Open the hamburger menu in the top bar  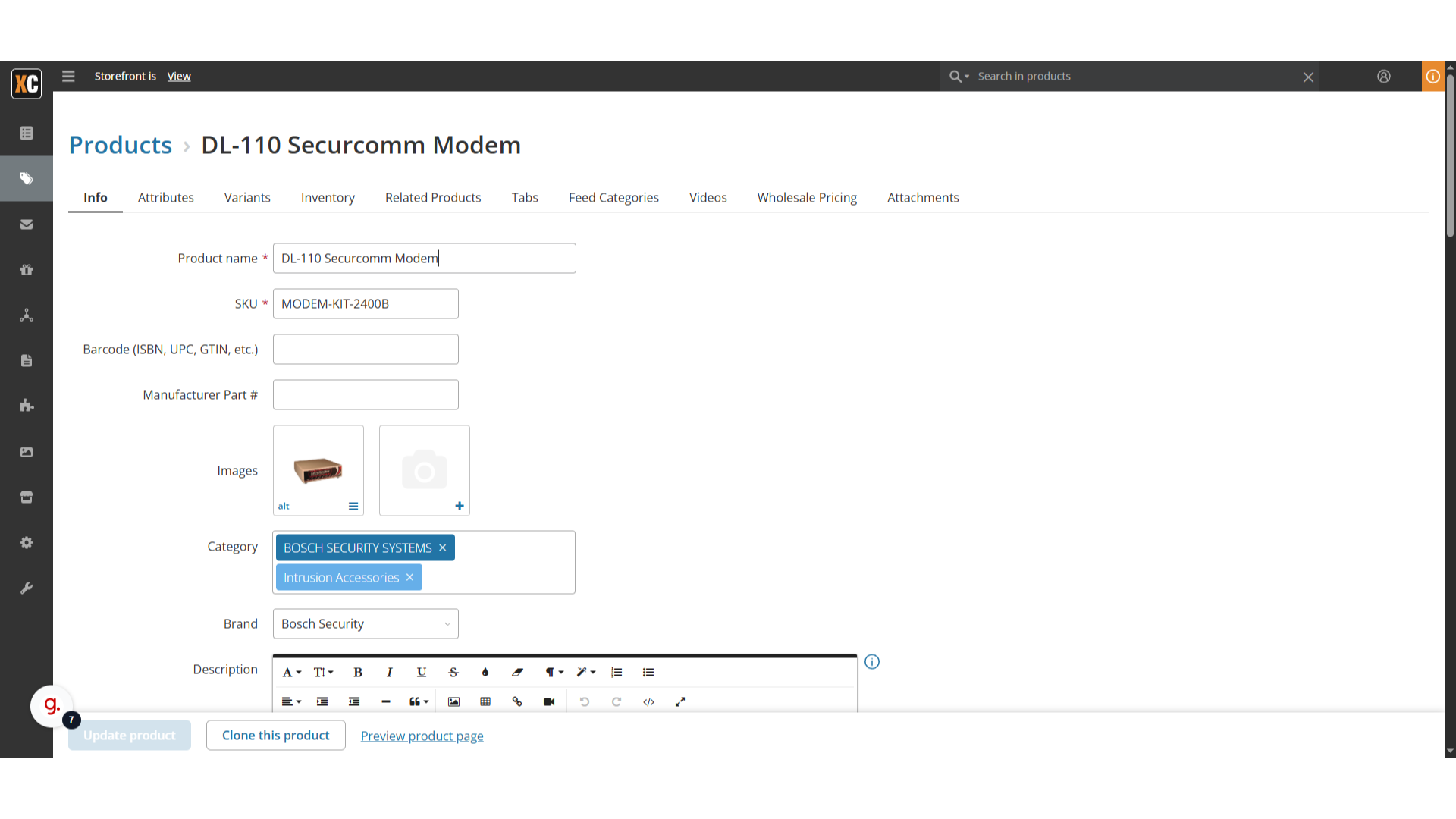coord(68,76)
